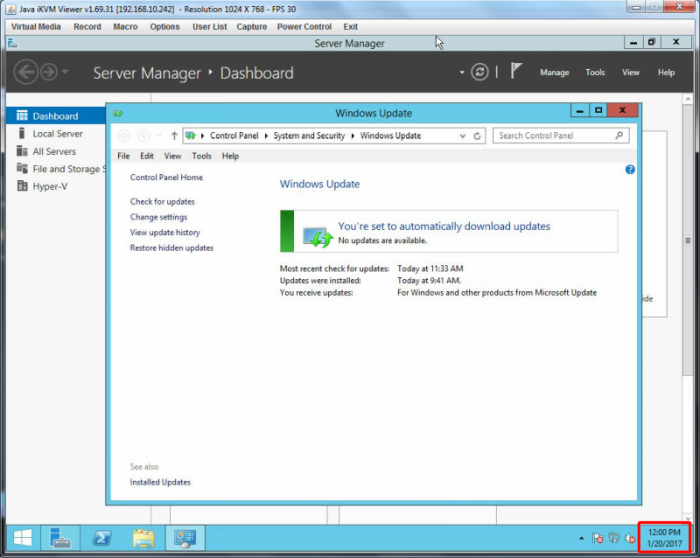This screenshot has width=700, height=558.
Task: Open the File menu in Windows Update
Action: coord(124,156)
